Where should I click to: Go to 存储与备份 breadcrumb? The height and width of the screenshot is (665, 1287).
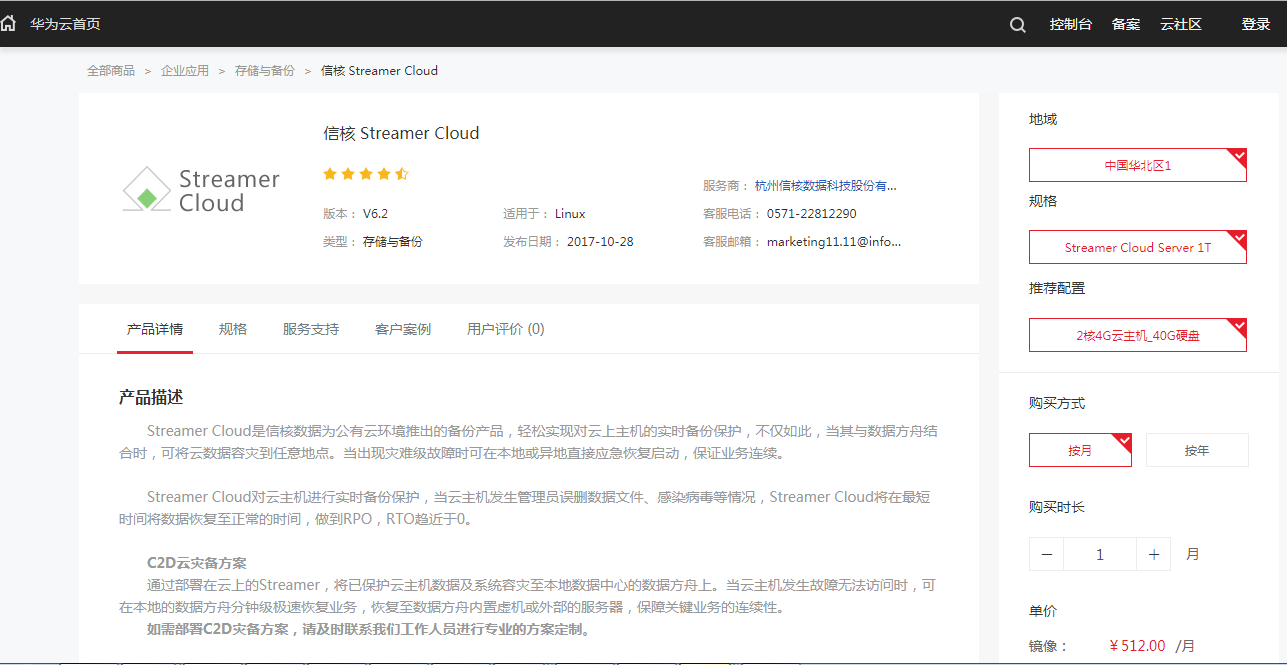265,71
